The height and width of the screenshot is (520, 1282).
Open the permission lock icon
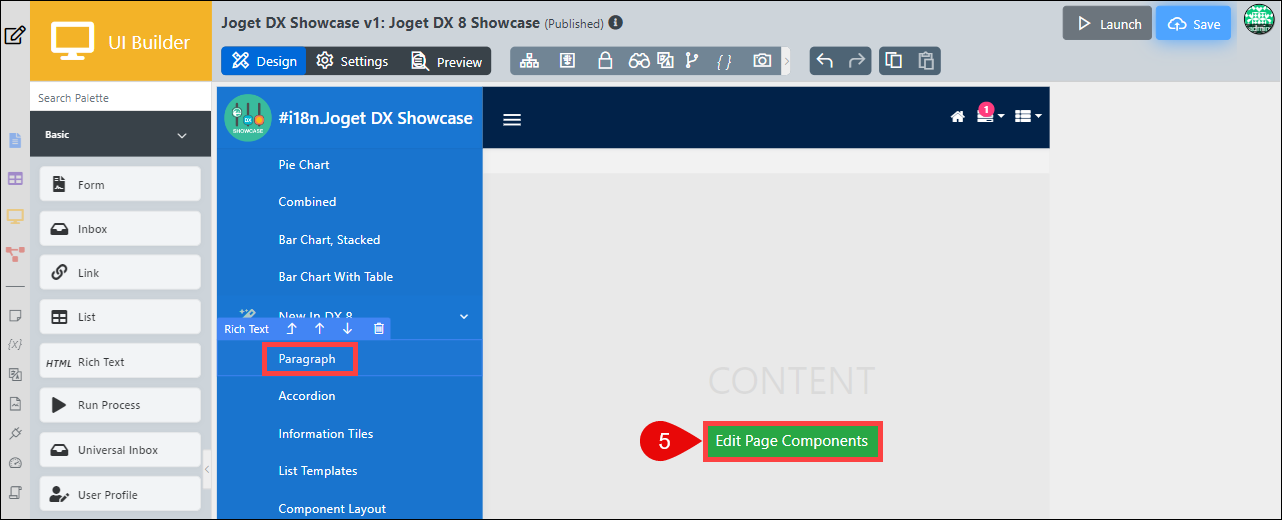click(604, 61)
